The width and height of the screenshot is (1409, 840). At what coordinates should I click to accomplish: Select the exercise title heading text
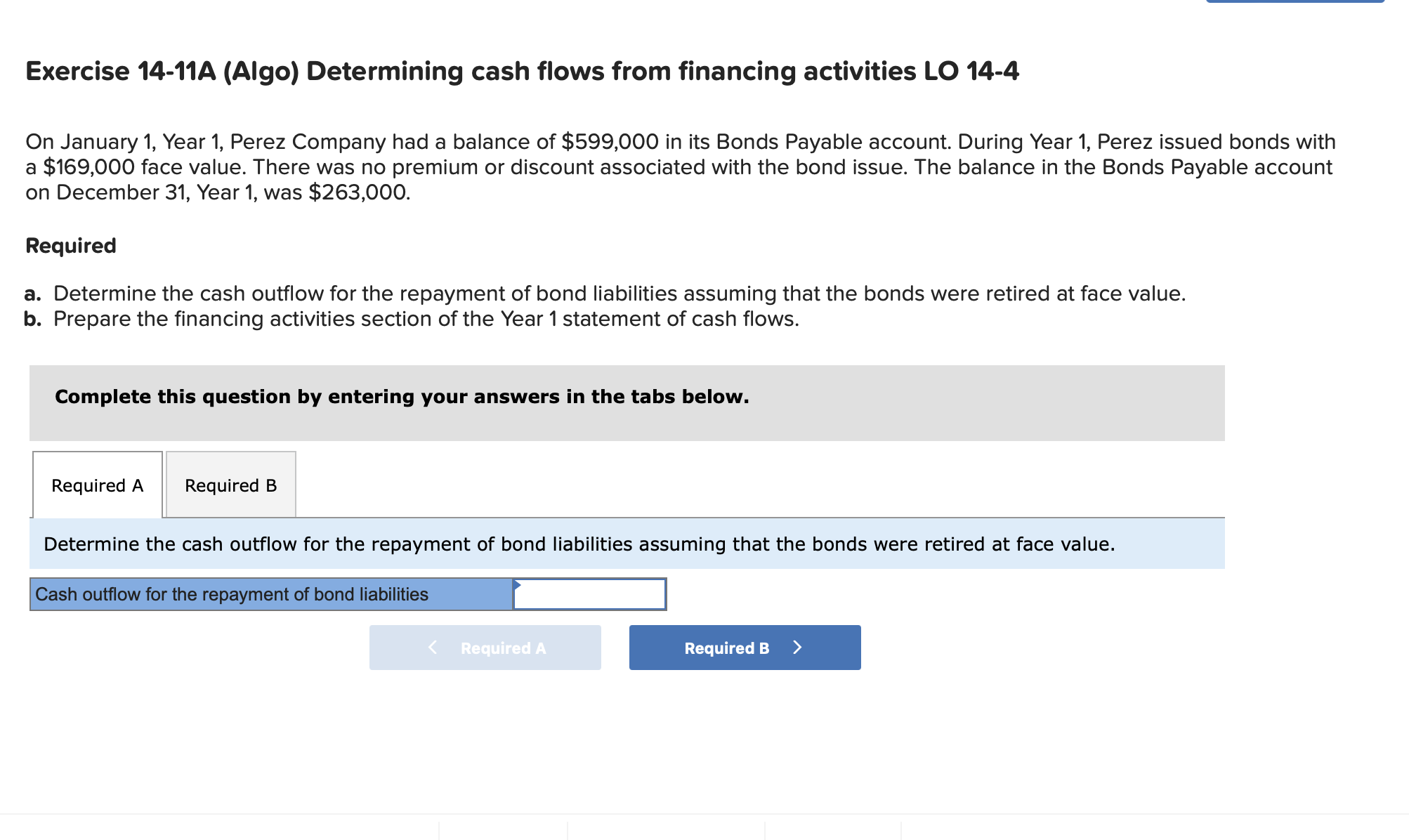(x=521, y=70)
